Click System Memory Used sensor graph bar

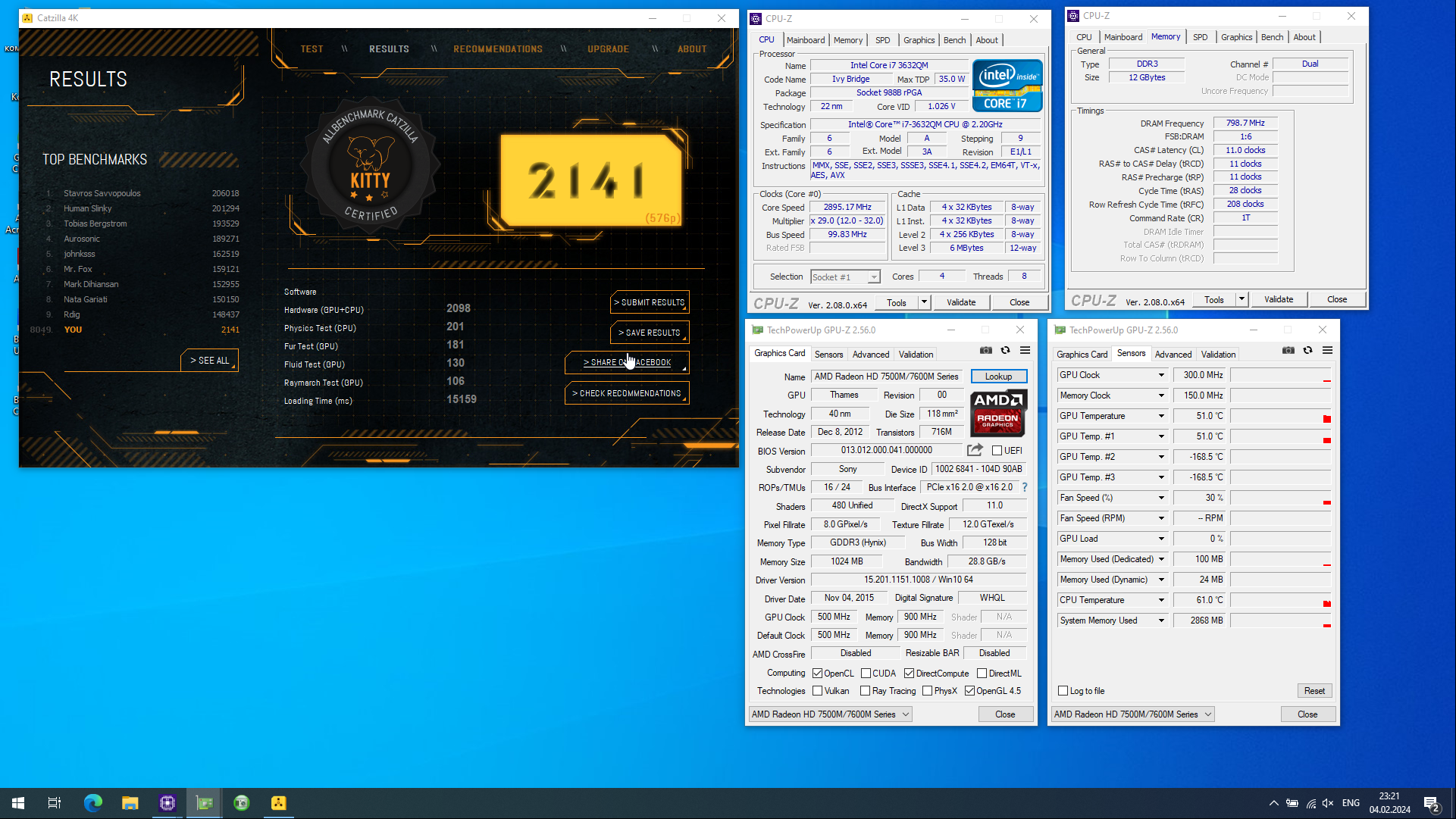[1280, 621]
